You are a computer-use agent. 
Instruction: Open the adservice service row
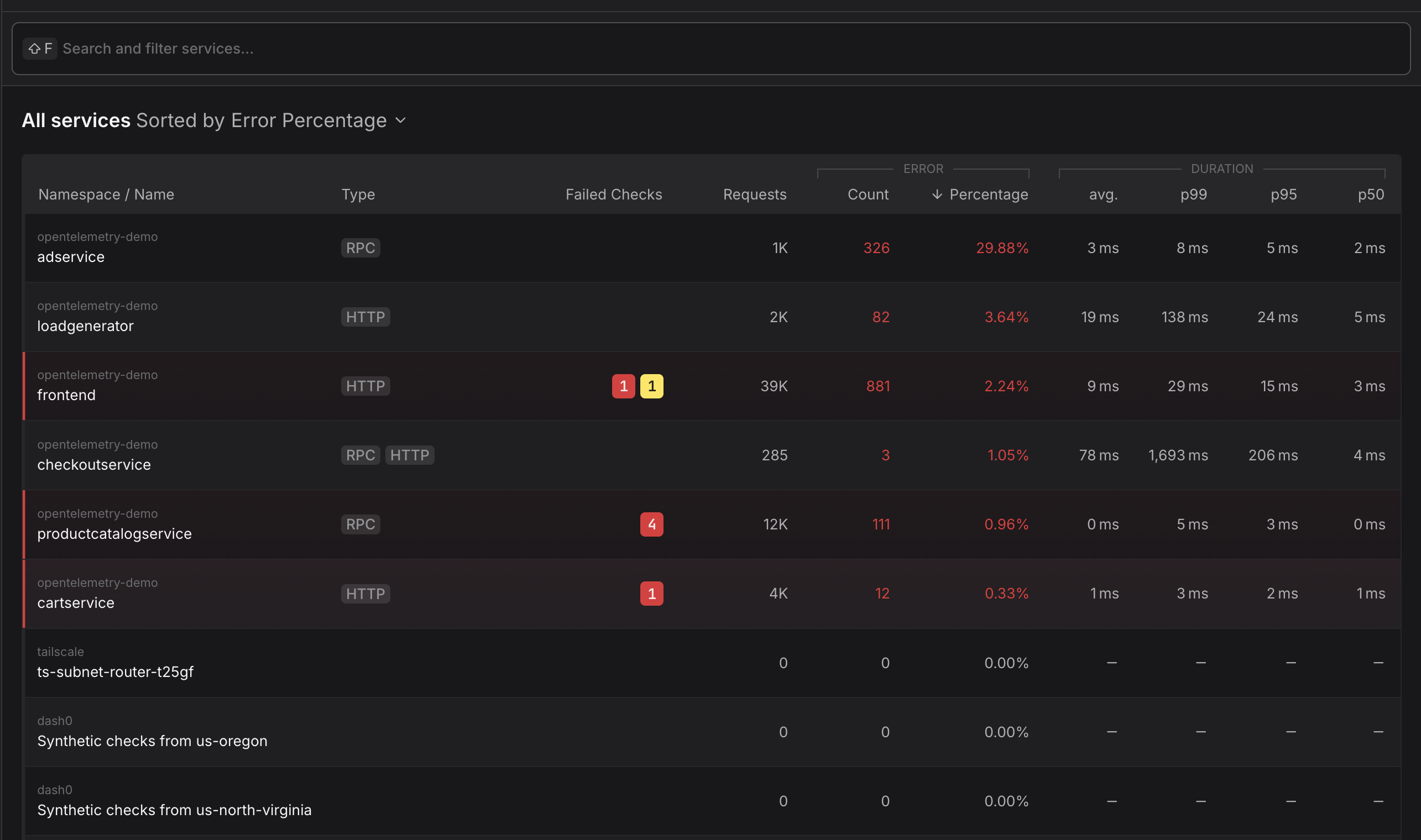(x=71, y=257)
